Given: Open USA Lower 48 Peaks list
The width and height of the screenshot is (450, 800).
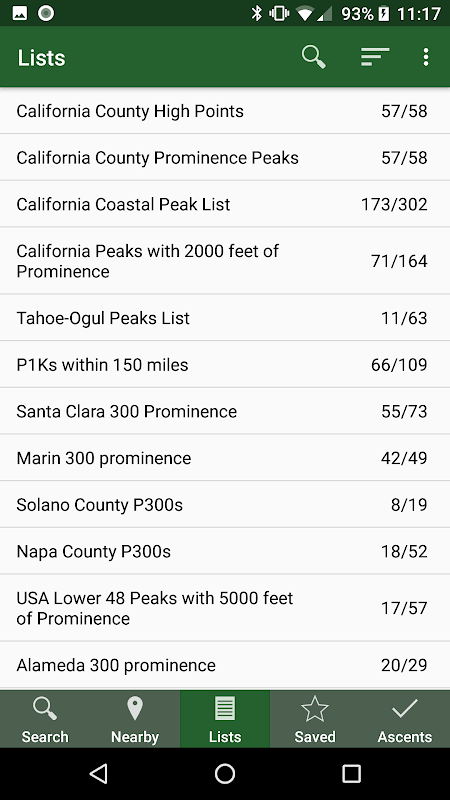Looking at the screenshot, I should (x=225, y=608).
